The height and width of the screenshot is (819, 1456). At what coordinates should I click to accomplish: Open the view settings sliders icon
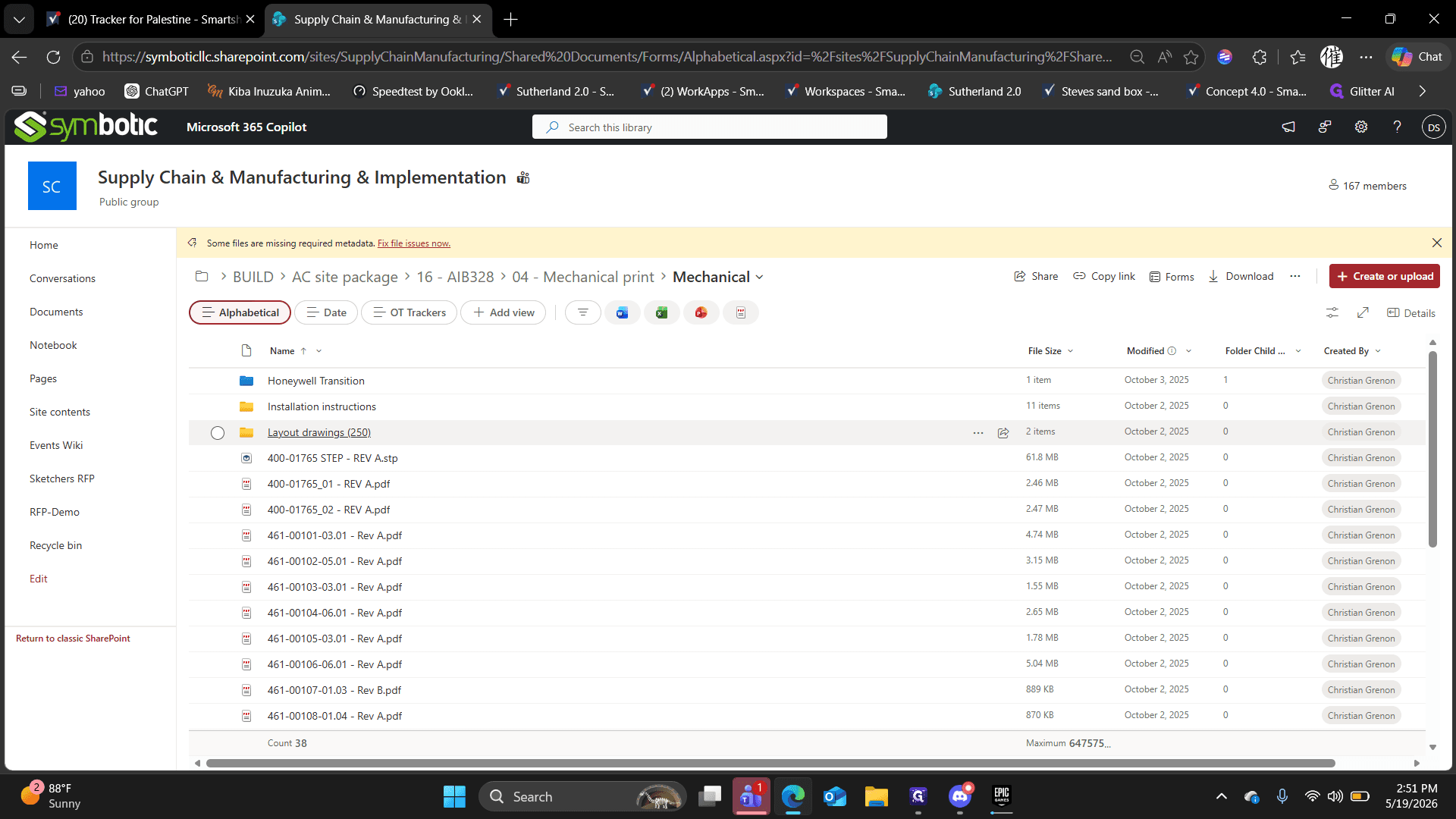(x=1332, y=312)
